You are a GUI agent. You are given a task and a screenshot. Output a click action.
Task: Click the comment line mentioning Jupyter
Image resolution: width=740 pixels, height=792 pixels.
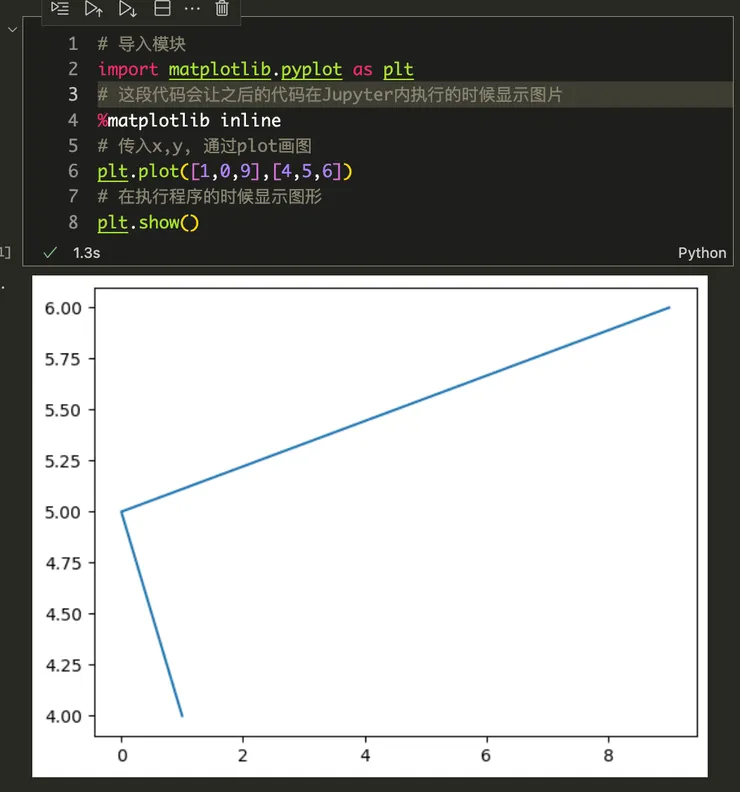point(330,94)
